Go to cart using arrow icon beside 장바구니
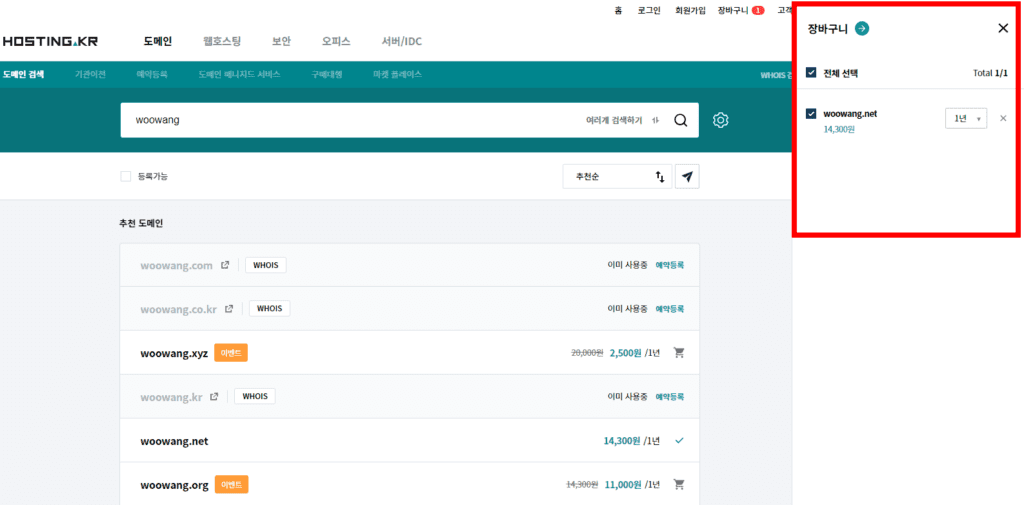 coord(862,29)
